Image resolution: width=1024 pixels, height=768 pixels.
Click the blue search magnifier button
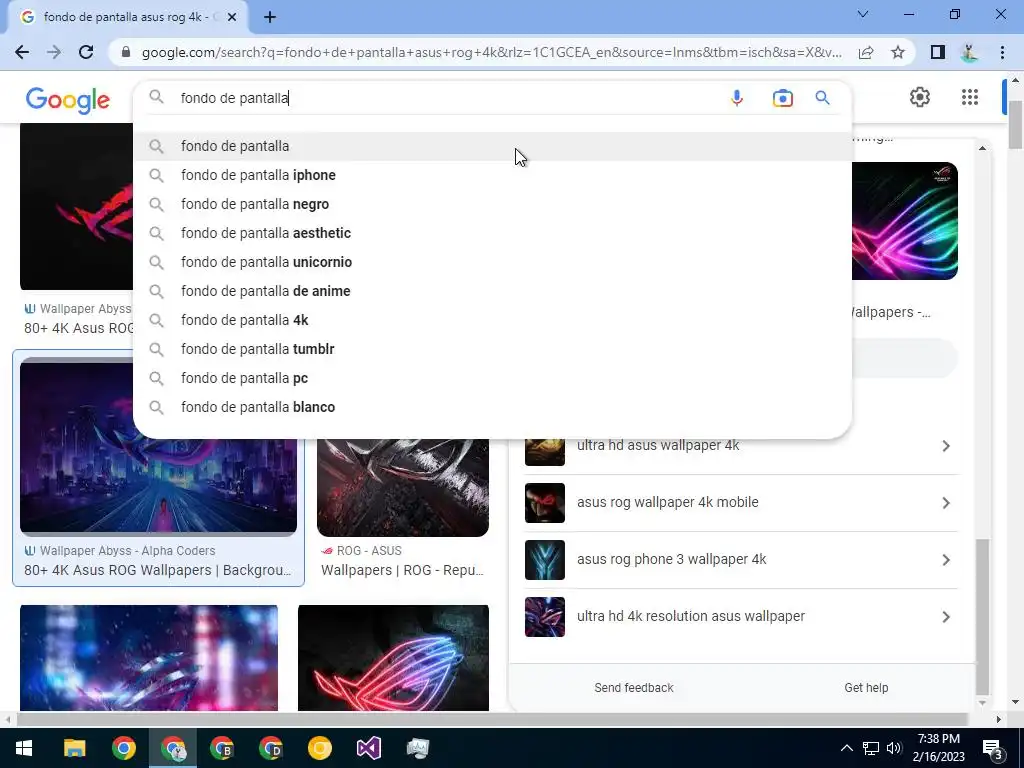tap(822, 98)
